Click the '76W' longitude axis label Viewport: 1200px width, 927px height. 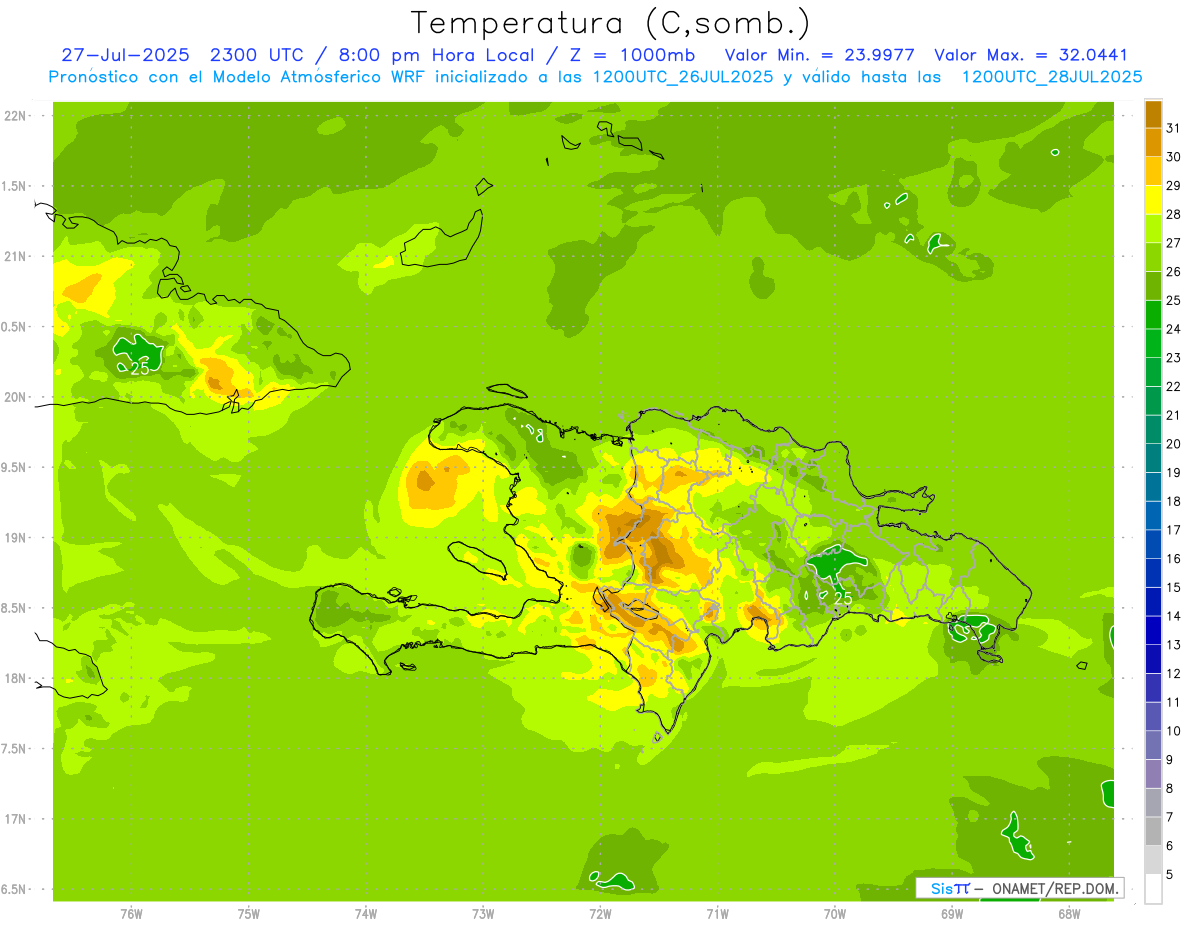pos(131,913)
